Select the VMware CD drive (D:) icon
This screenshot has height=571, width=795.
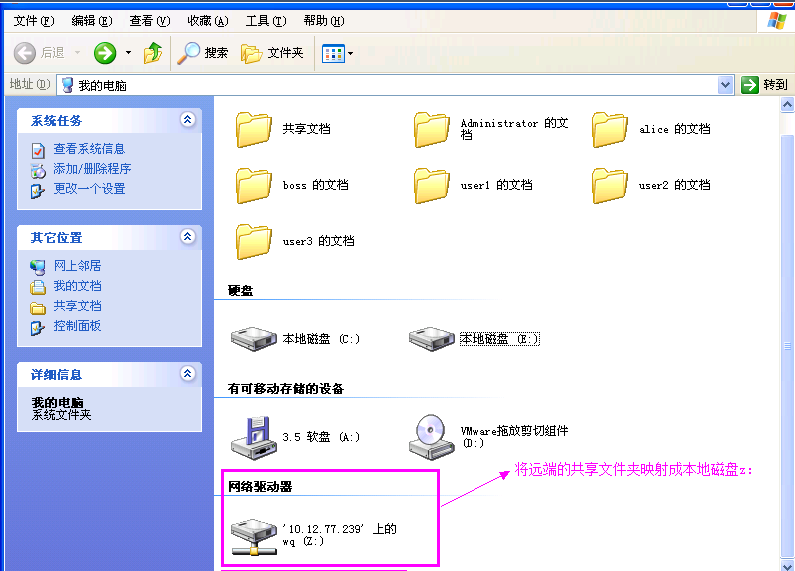pos(432,435)
